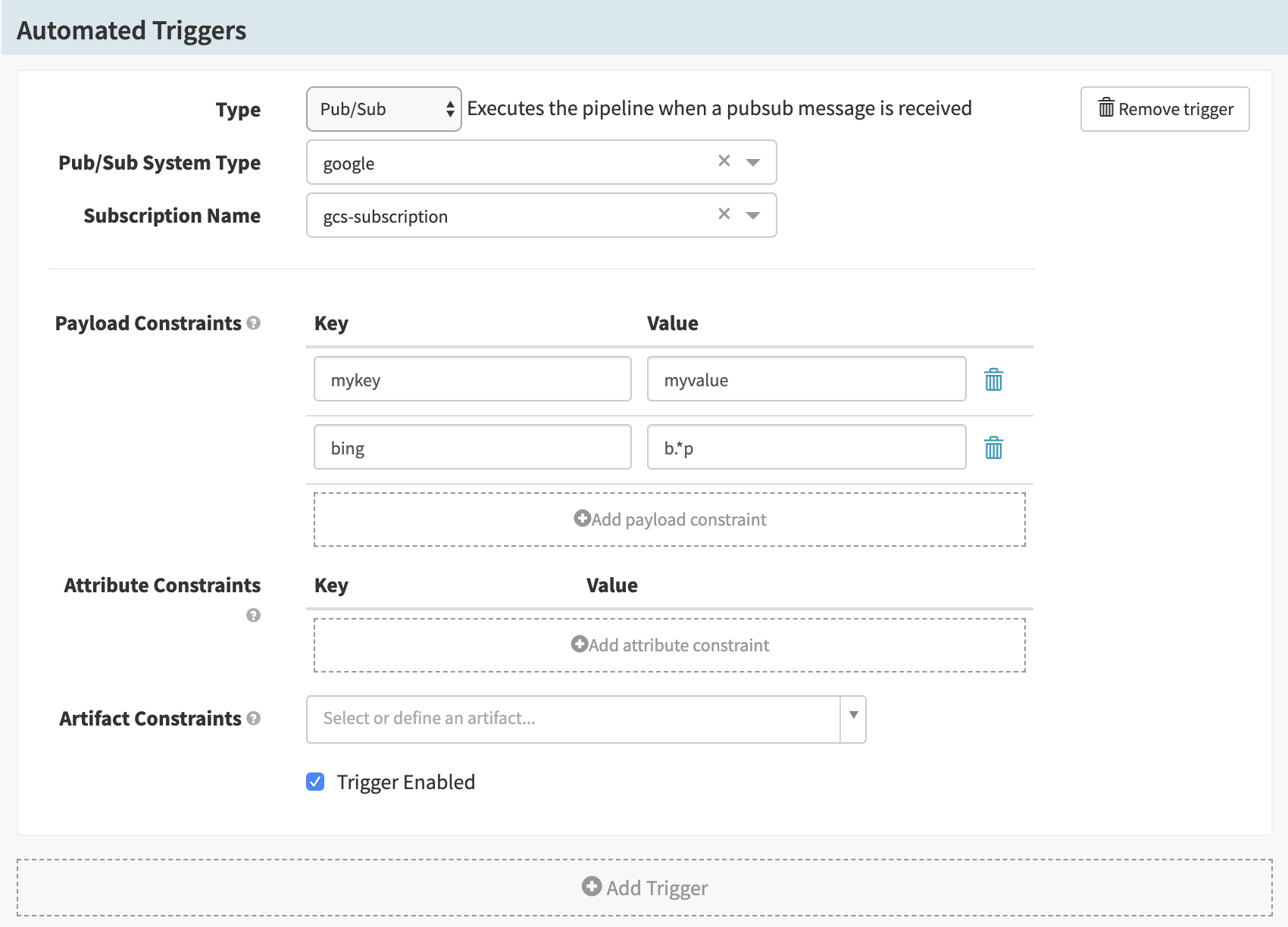This screenshot has width=1288, height=927.
Task: Uncheck the Trigger Enabled checkbox
Action: [315, 782]
